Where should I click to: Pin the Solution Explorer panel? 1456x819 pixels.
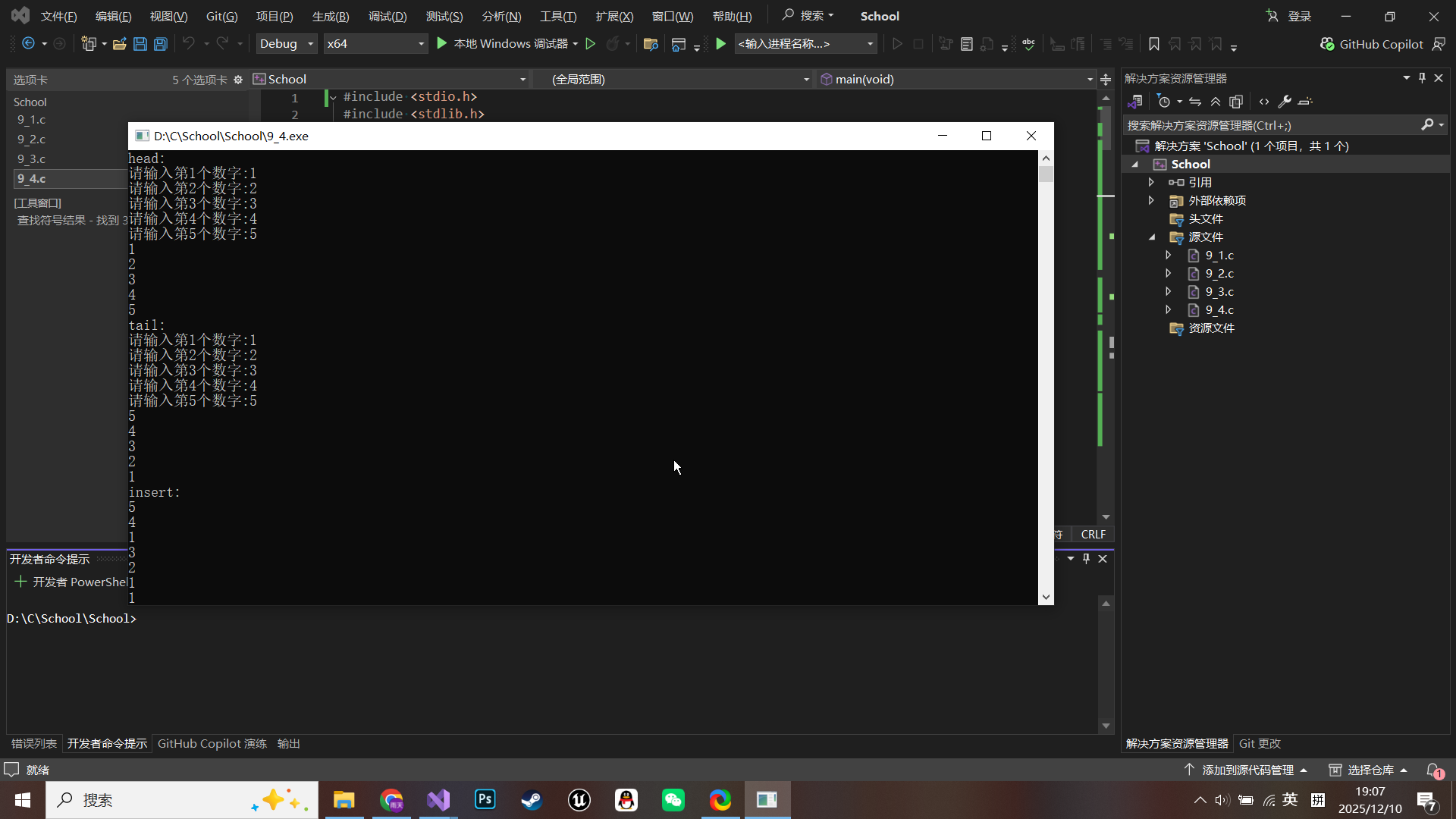[x=1422, y=78]
